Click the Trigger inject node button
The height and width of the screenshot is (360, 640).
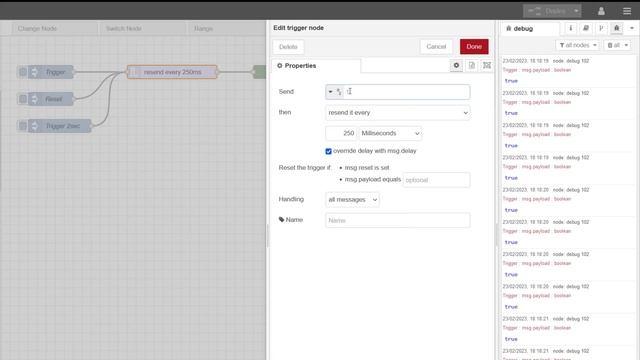22,72
